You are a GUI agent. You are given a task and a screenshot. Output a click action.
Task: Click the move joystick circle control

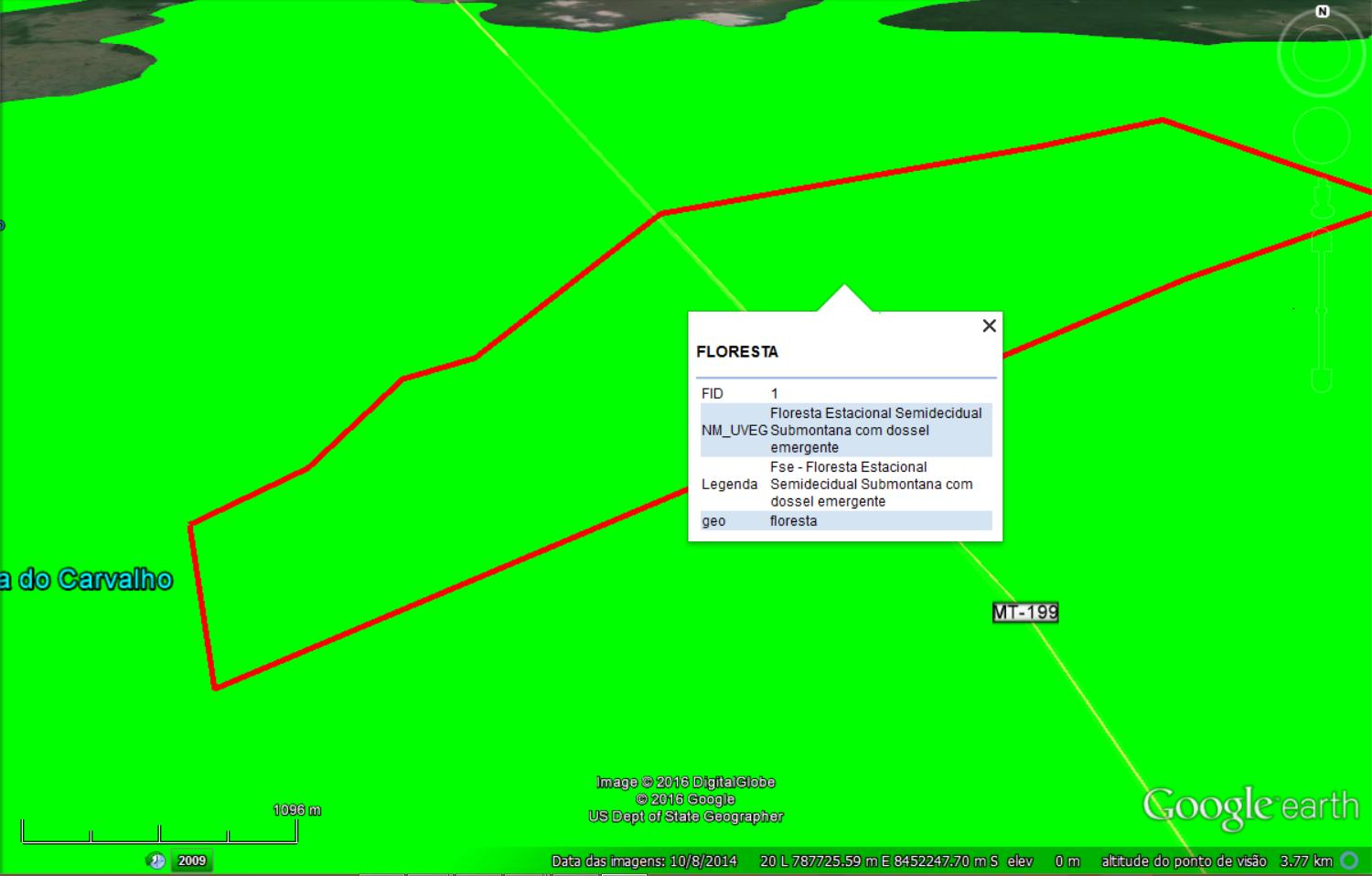[1322, 136]
